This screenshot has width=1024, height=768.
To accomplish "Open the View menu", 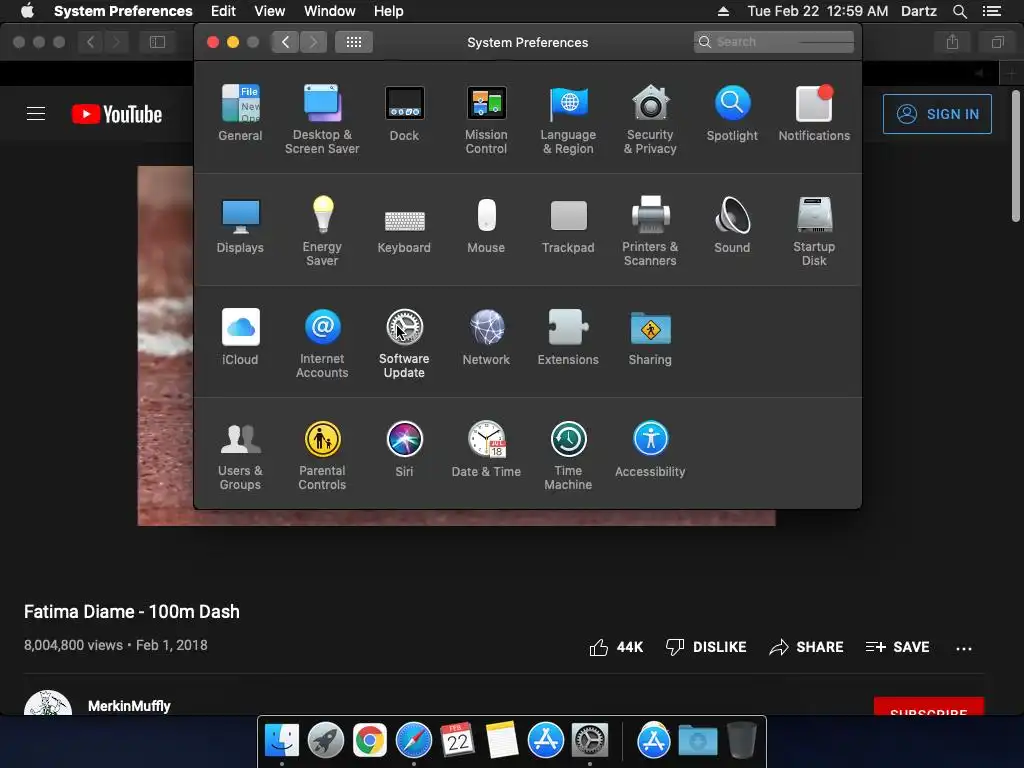I will [269, 11].
